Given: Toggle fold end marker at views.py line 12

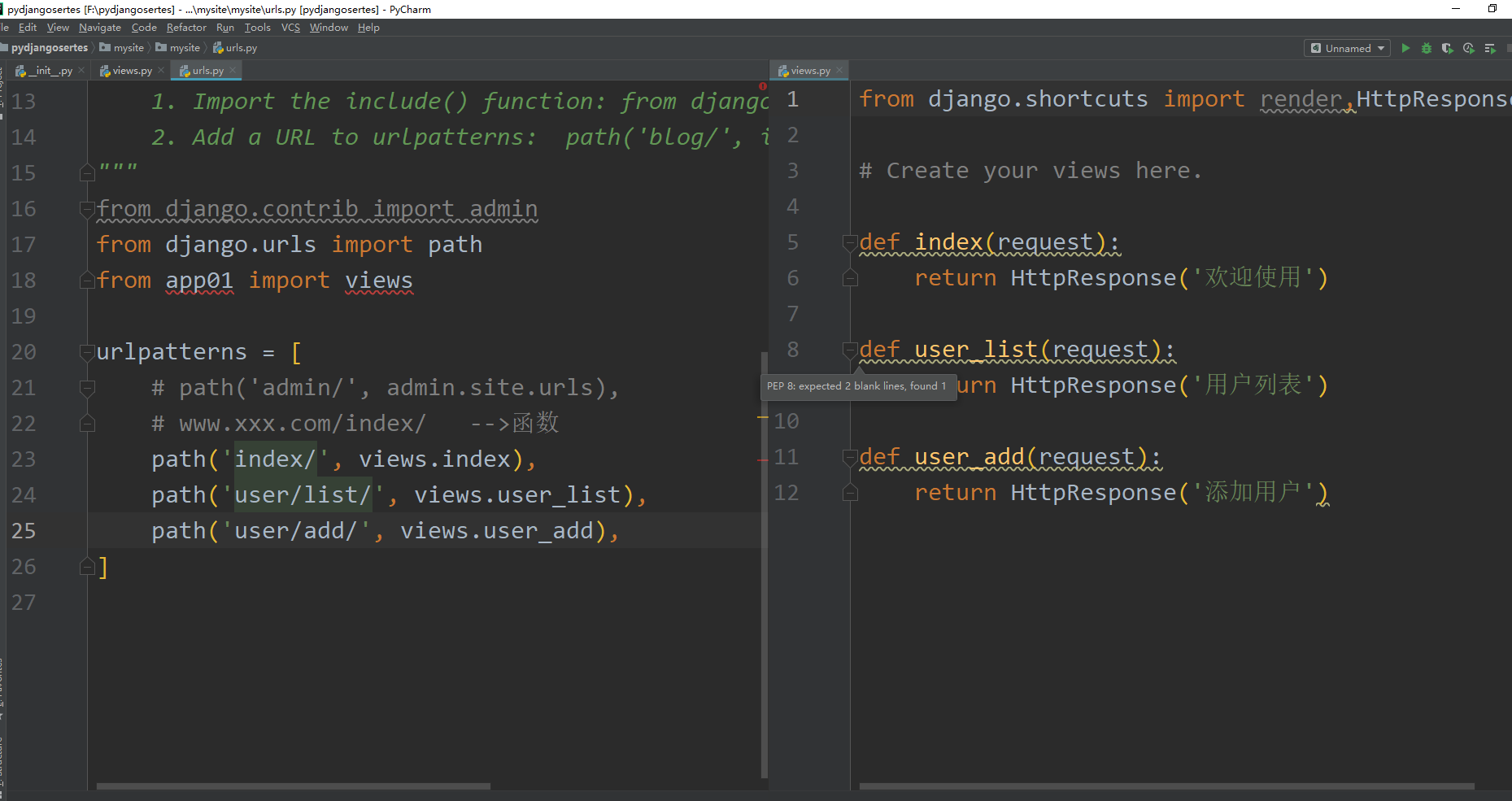Looking at the screenshot, I should click(x=850, y=493).
